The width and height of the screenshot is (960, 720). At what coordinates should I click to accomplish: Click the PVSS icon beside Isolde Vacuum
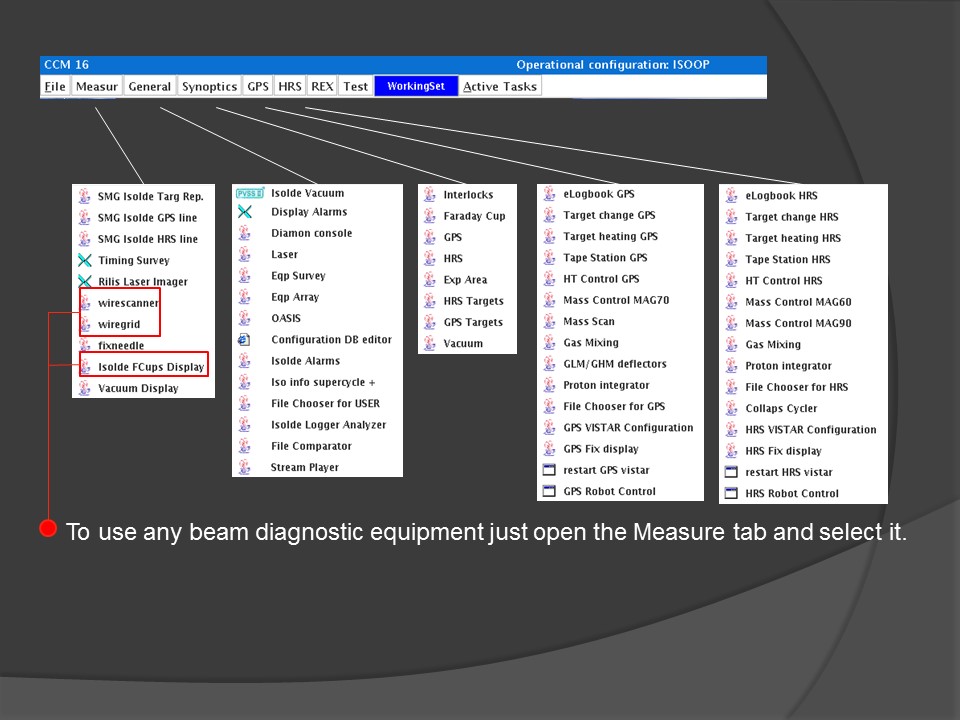250,193
